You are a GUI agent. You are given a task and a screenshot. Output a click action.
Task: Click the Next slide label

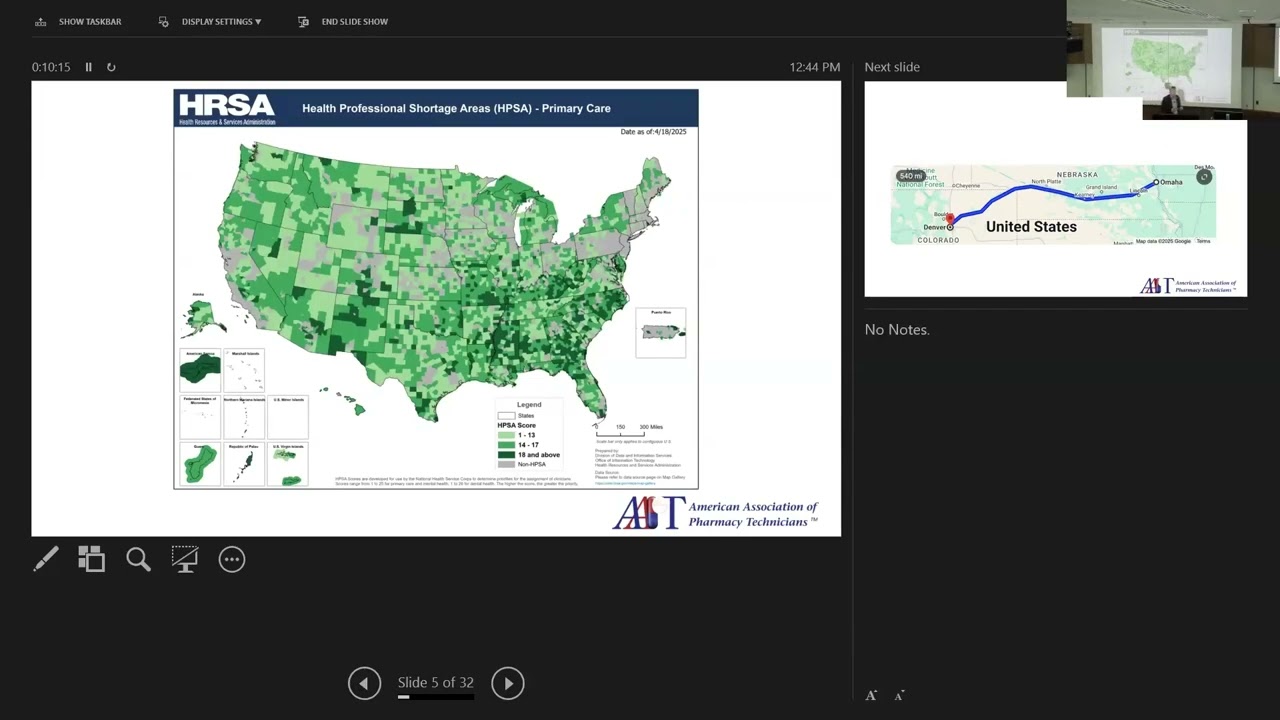point(892,67)
